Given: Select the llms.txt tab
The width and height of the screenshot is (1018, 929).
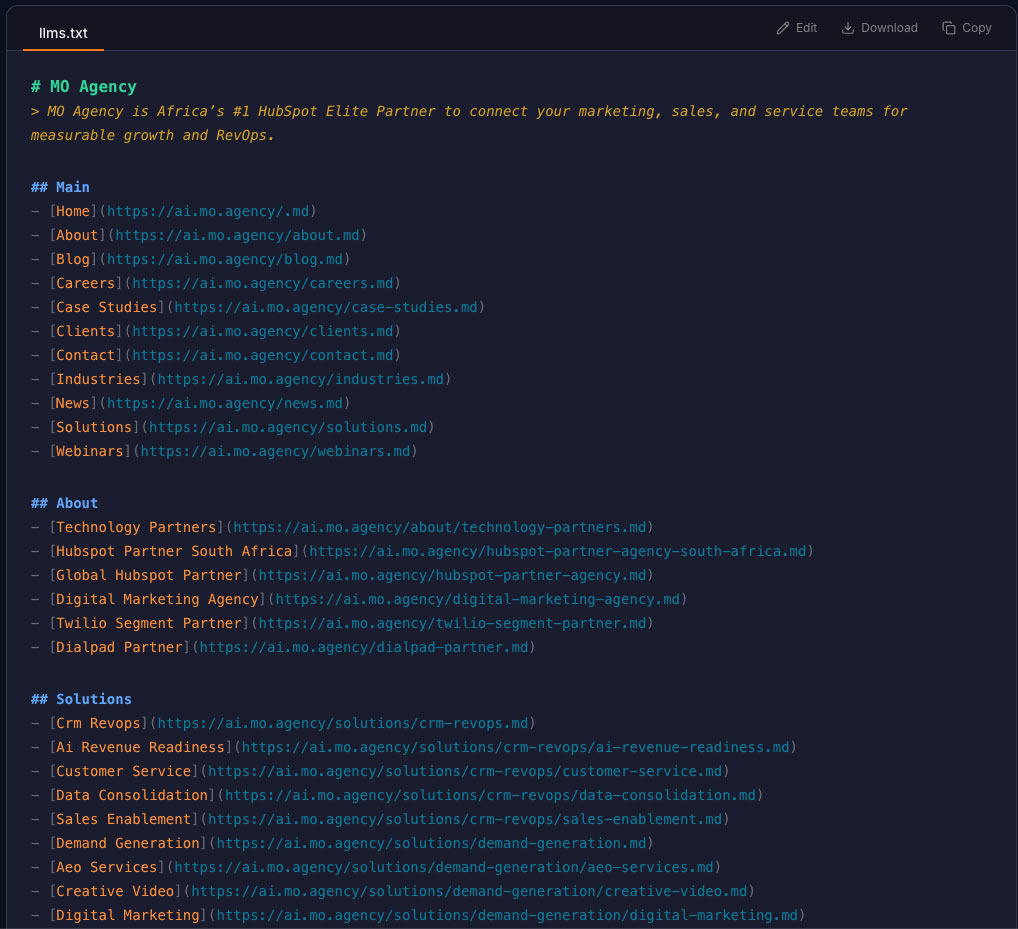Looking at the screenshot, I should pyautogui.click(x=63, y=32).
